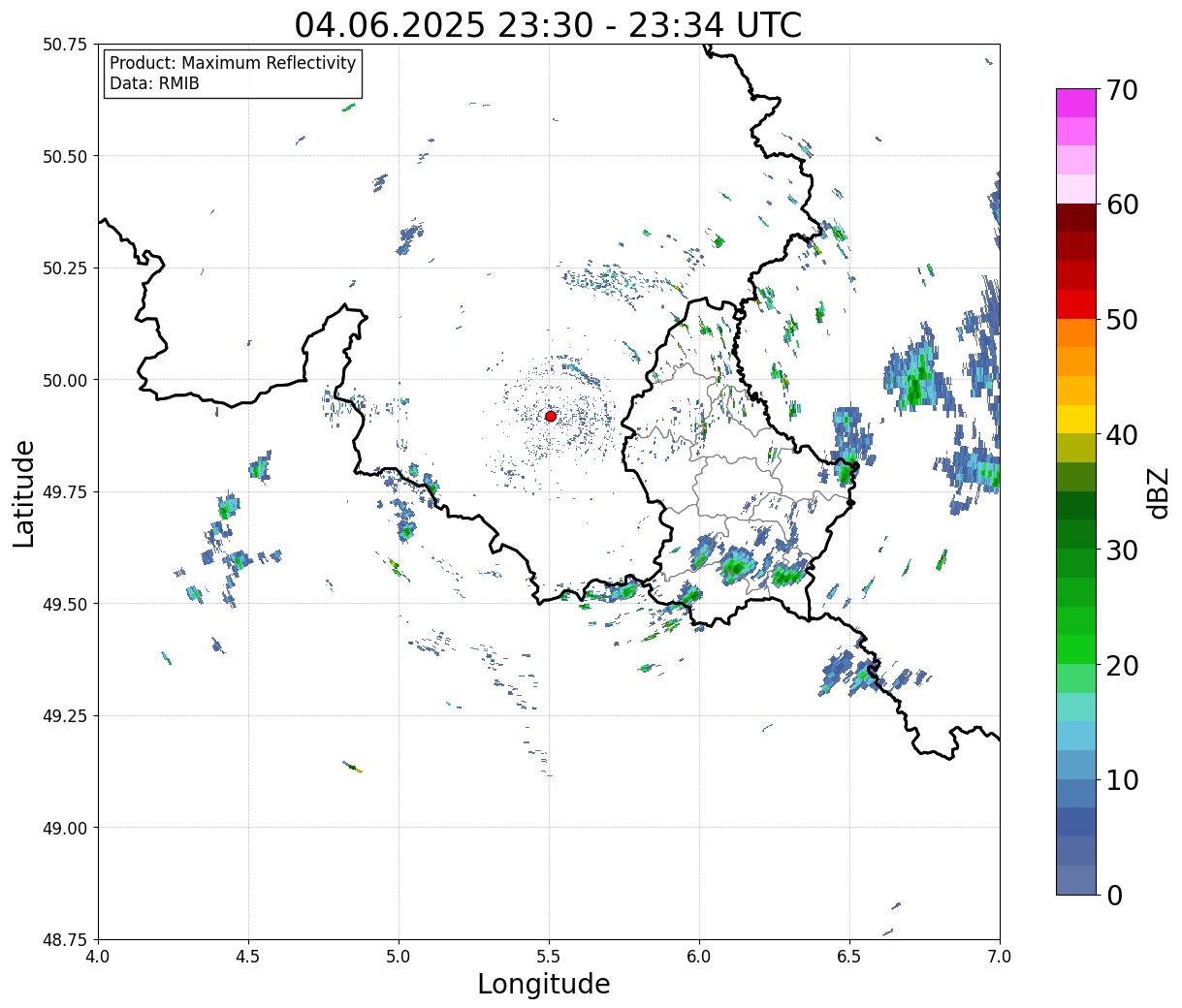Screen dimensions: 1182x1008
Task: Click the yellow swatch just above 40 dBZ
Action: 1076,420
